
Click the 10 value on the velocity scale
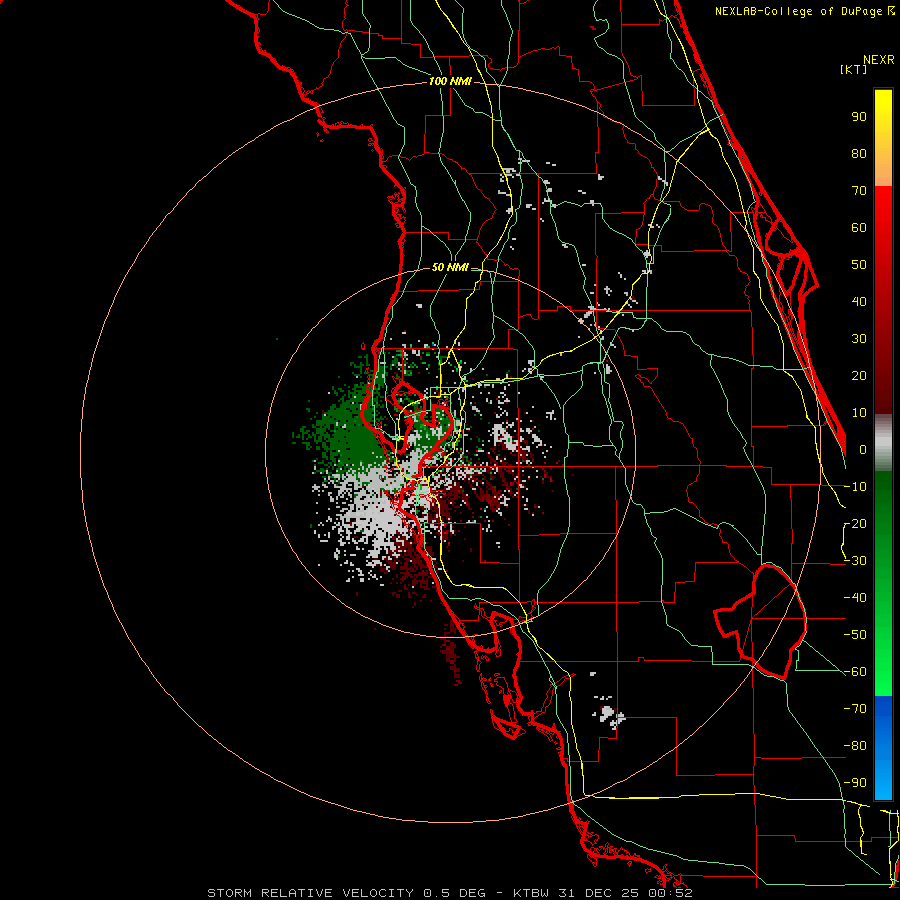pos(859,413)
